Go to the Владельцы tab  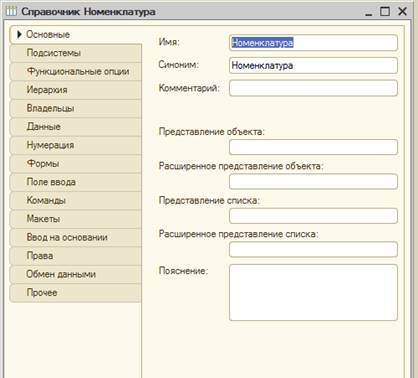(76, 108)
